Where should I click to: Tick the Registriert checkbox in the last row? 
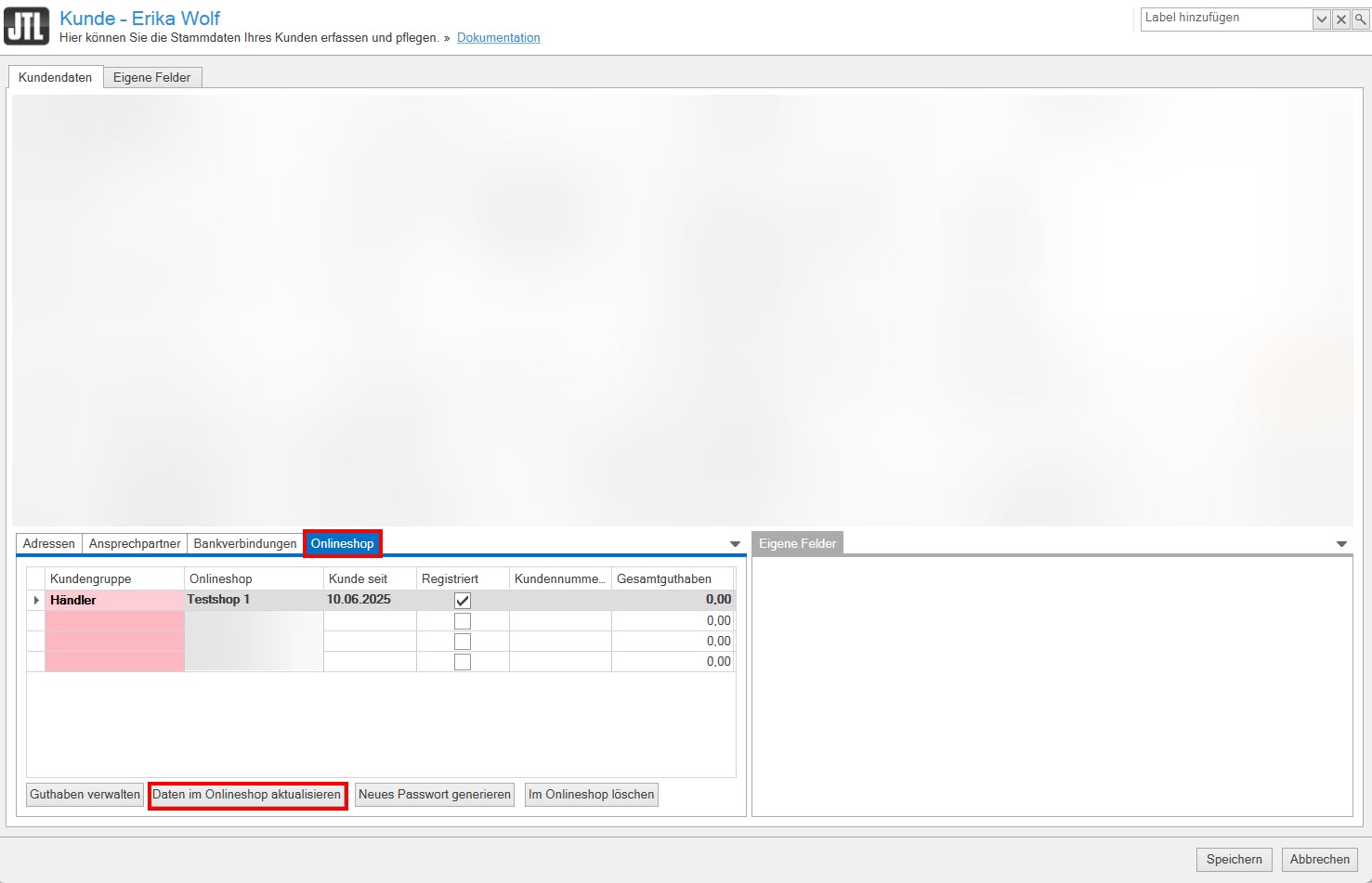click(463, 662)
